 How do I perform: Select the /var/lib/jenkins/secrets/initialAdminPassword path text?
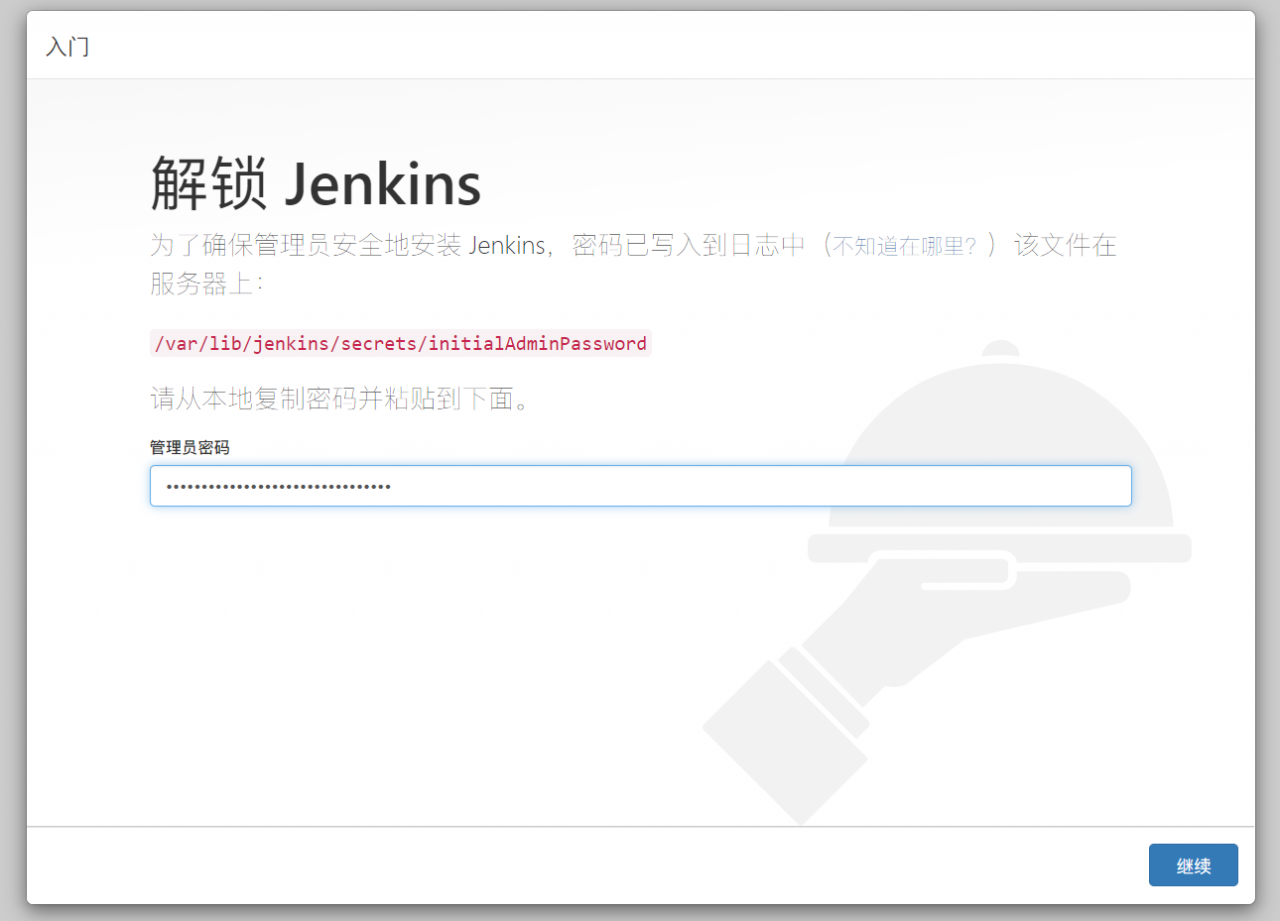click(x=400, y=344)
